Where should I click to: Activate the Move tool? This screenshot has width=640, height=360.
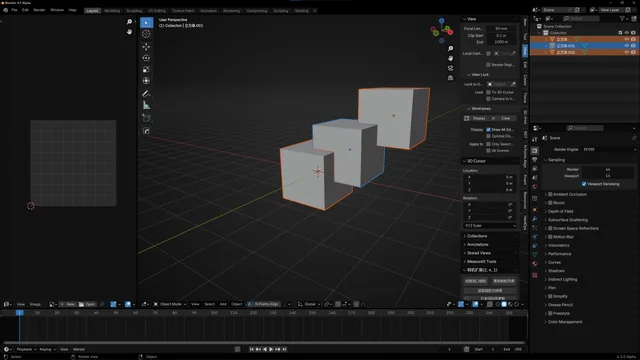click(146, 47)
